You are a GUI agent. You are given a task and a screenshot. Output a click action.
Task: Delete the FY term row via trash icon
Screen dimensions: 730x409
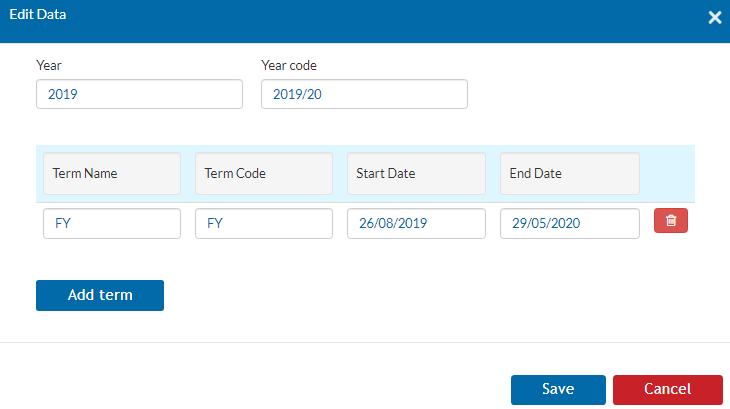670,221
